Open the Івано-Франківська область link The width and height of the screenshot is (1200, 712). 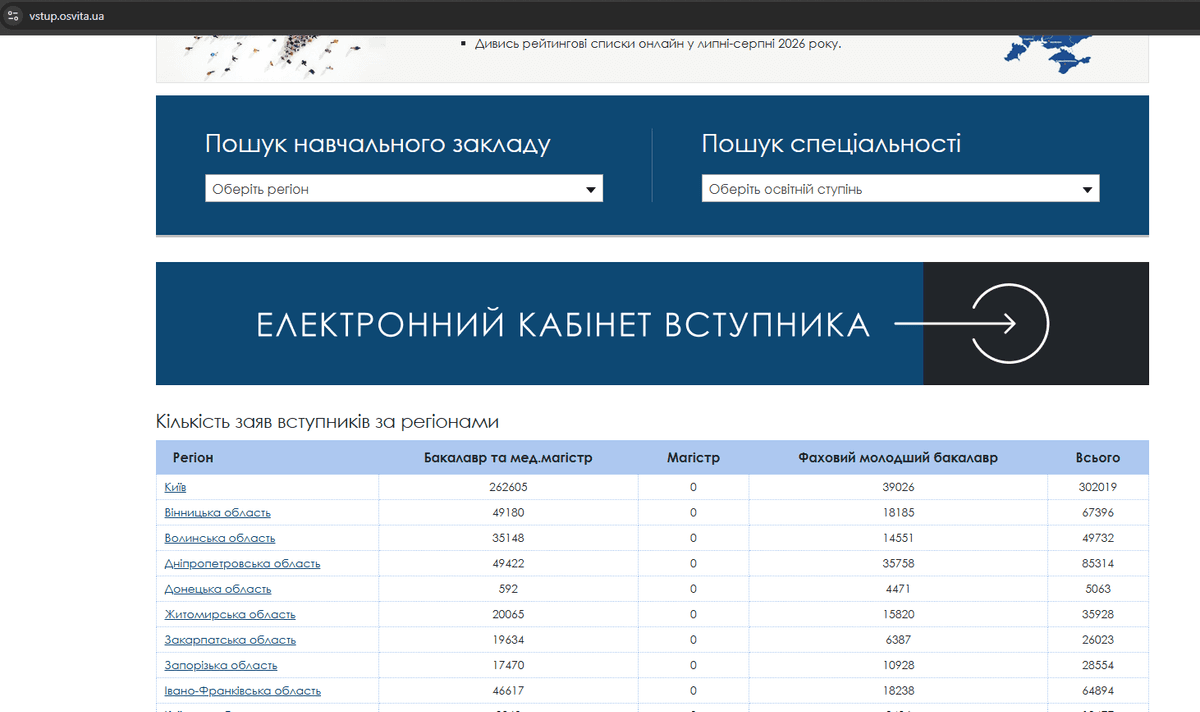pyautogui.click(x=243, y=691)
